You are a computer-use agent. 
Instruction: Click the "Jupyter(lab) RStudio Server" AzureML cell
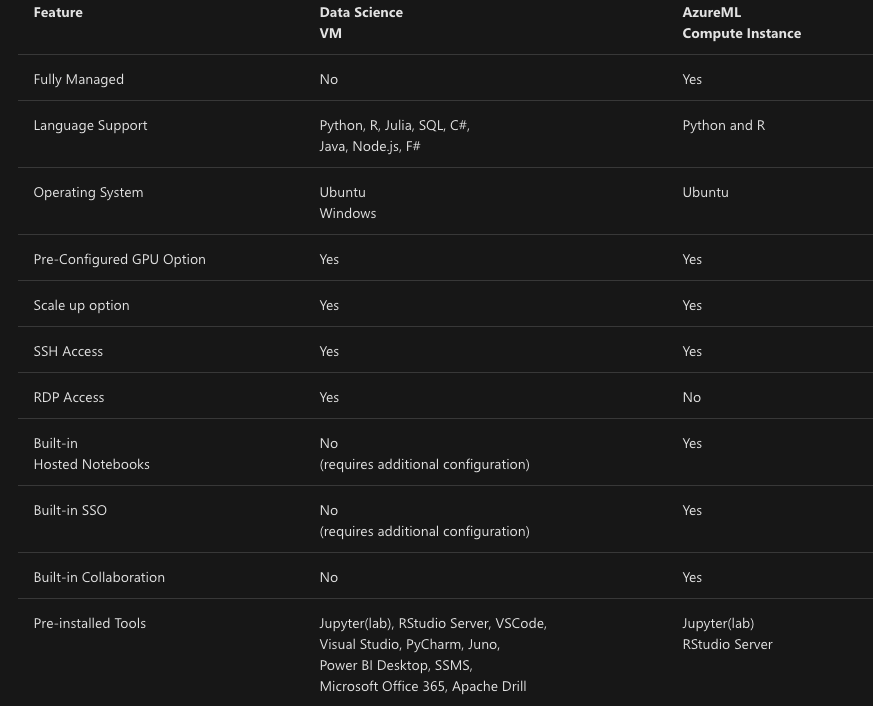pyautogui.click(x=727, y=633)
